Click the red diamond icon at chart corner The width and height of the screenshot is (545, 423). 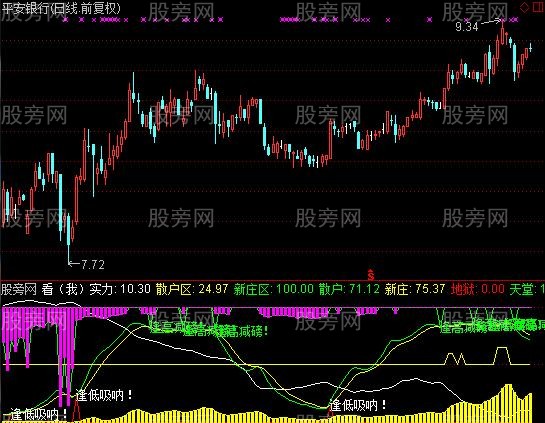click(524, 7)
